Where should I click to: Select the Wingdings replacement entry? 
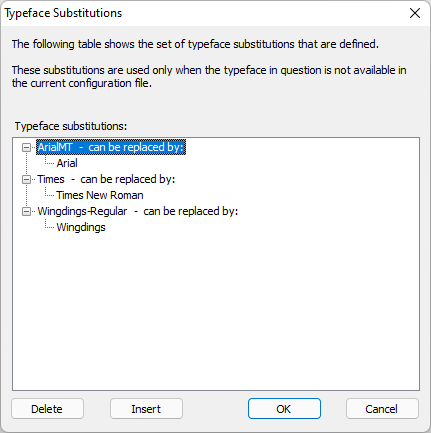pyautogui.click(x=81, y=227)
